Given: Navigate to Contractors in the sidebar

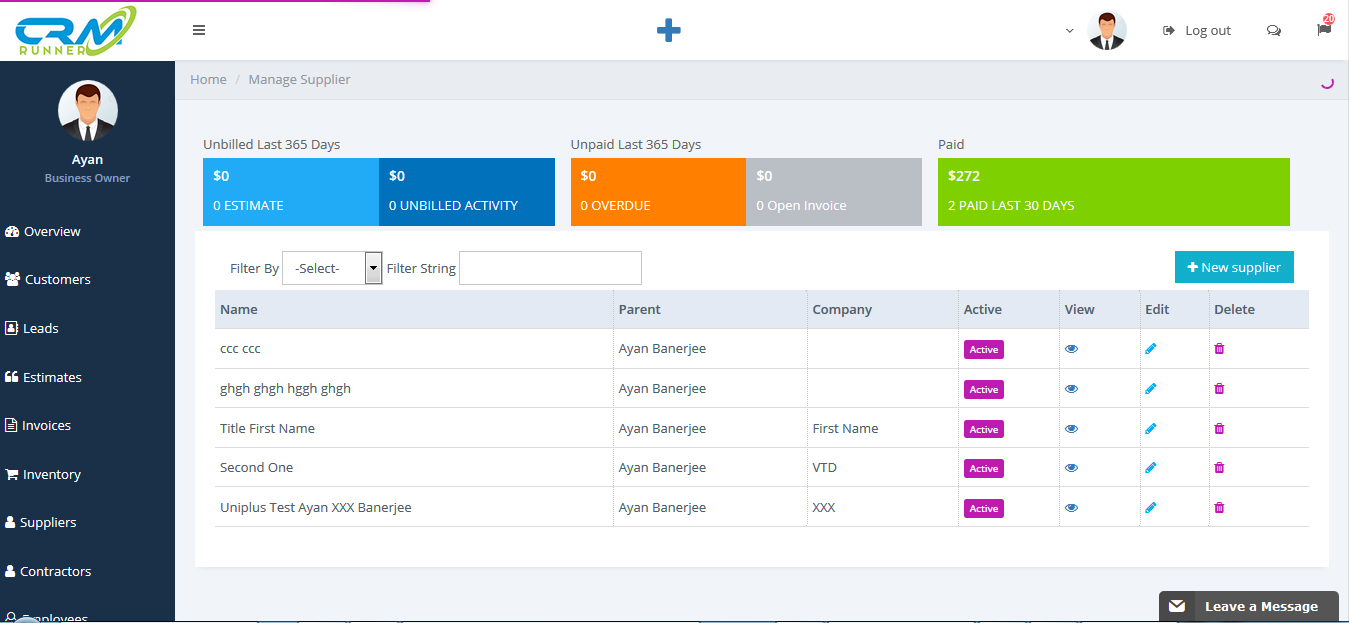Looking at the screenshot, I should 54,570.
